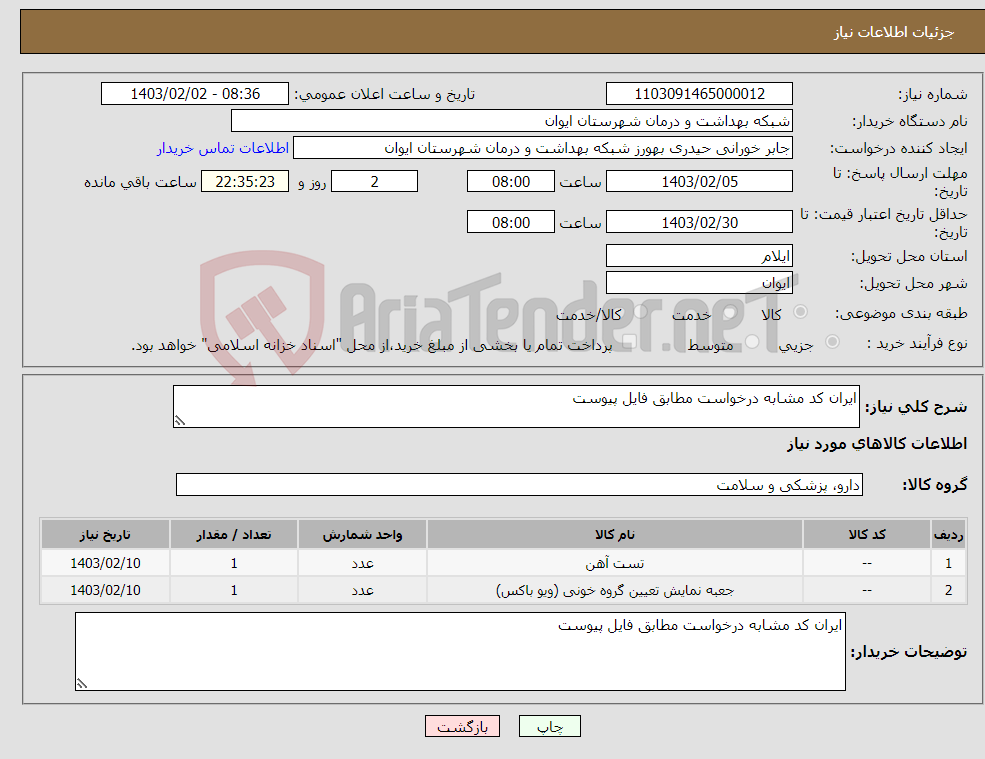Viewport: 985px width, 759px height.
Task: Click the نام کالا column header
Action: (615, 534)
